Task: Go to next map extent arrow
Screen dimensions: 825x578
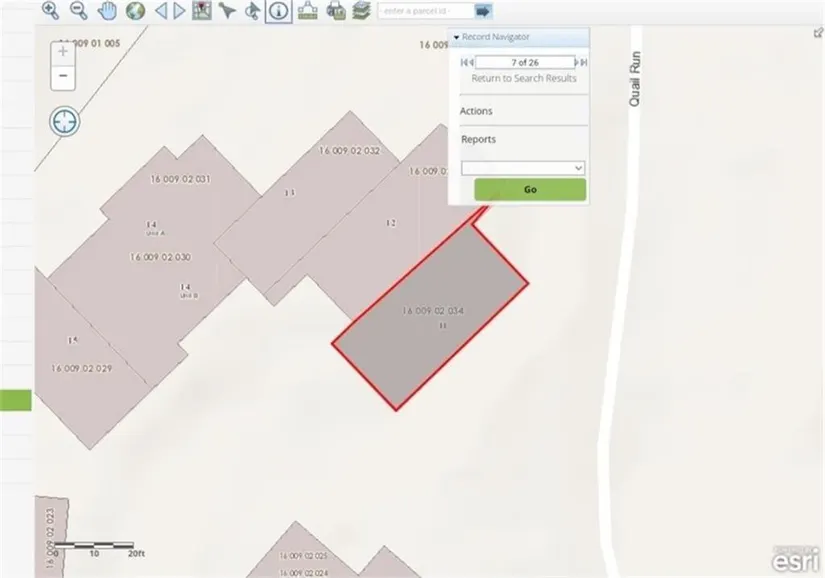Action: pyautogui.click(x=180, y=11)
